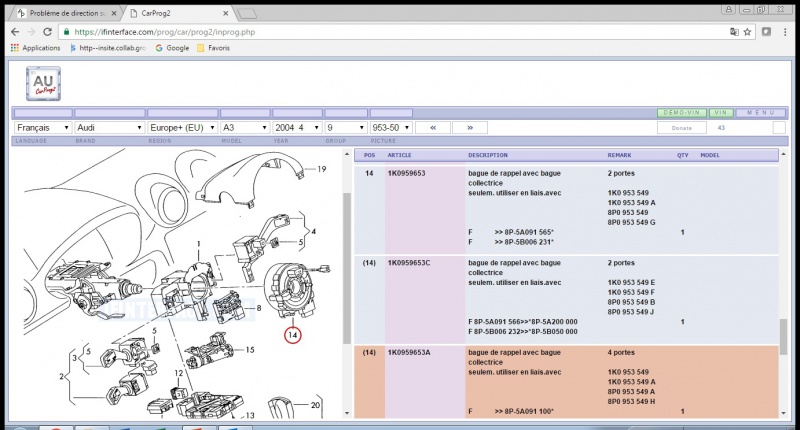Open the group 9 dropdown

346,128
